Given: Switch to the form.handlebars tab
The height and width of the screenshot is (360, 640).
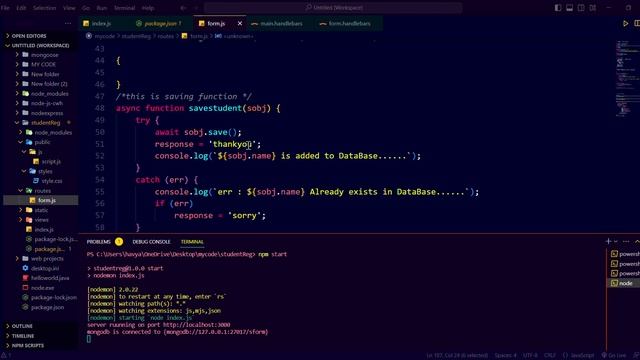Looking at the screenshot, I should coord(349,24).
